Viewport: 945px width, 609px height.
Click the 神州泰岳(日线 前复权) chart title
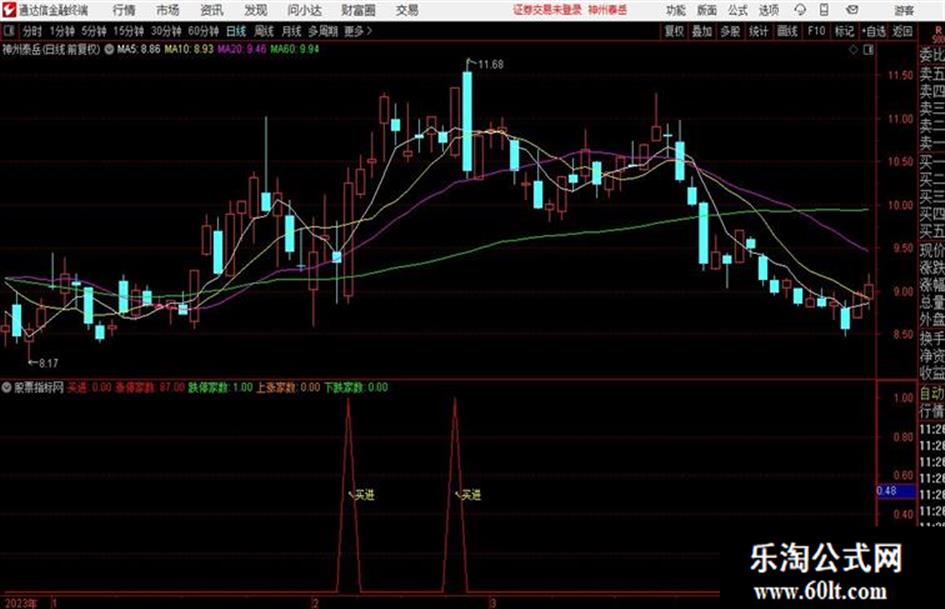pyautogui.click(x=51, y=49)
